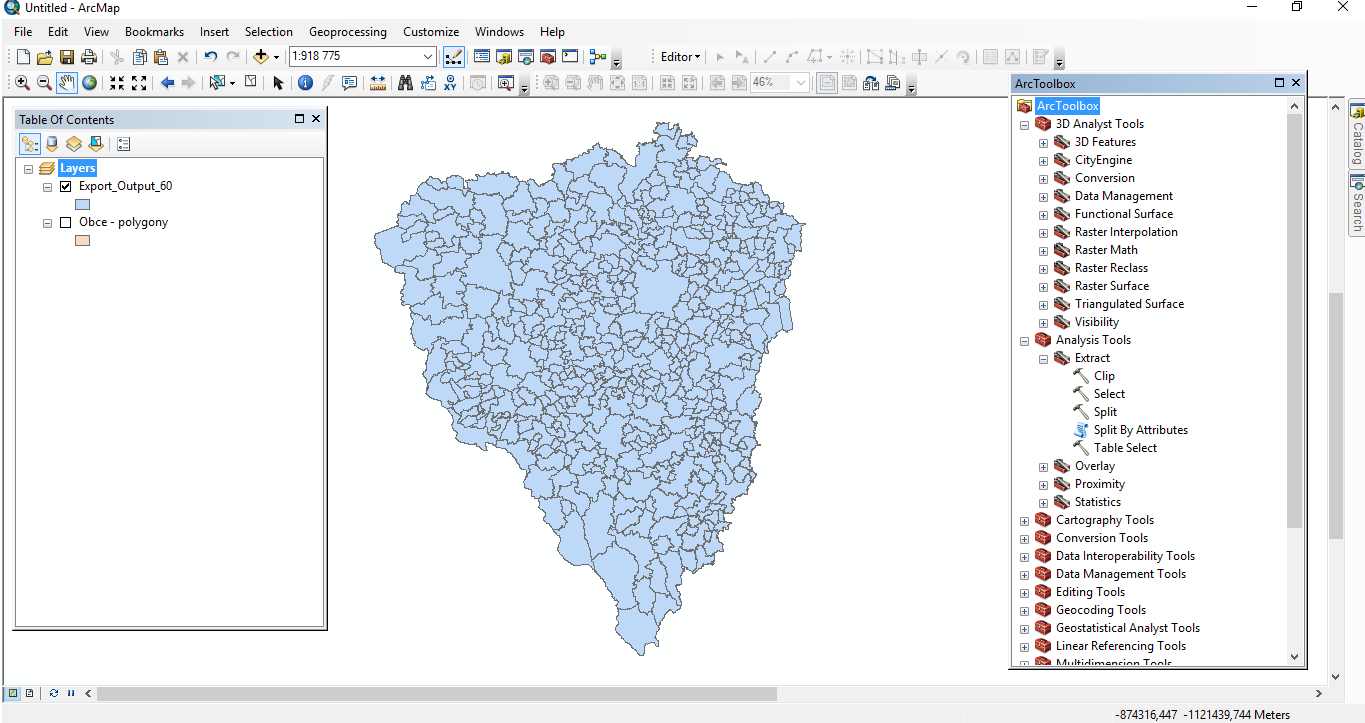Open the Windows menu
Viewport: 1365px width, 723px height.
point(499,32)
